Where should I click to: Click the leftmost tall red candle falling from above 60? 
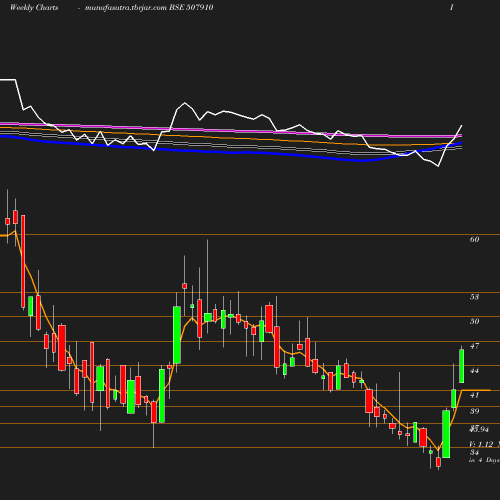click(23, 261)
